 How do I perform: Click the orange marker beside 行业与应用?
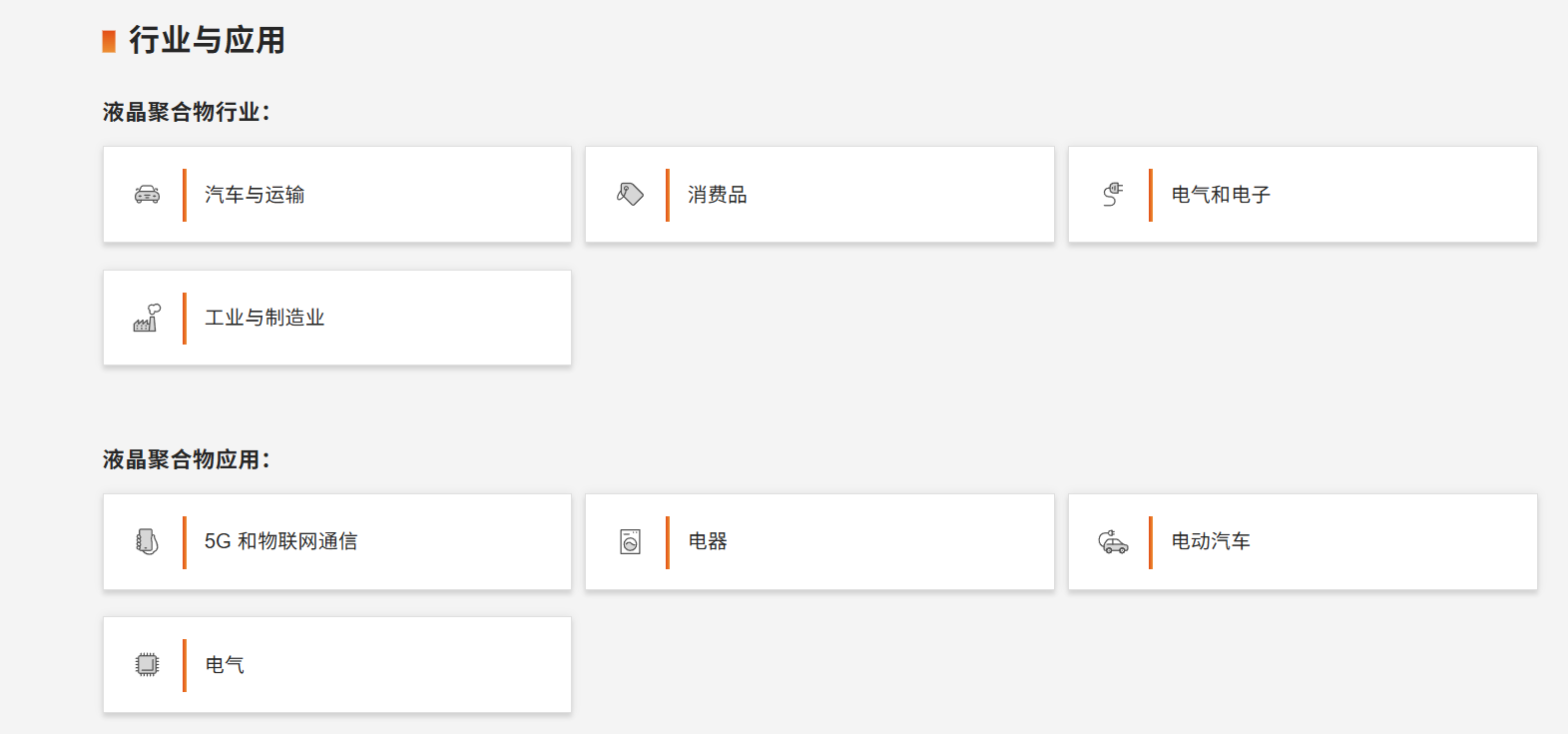coord(109,41)
